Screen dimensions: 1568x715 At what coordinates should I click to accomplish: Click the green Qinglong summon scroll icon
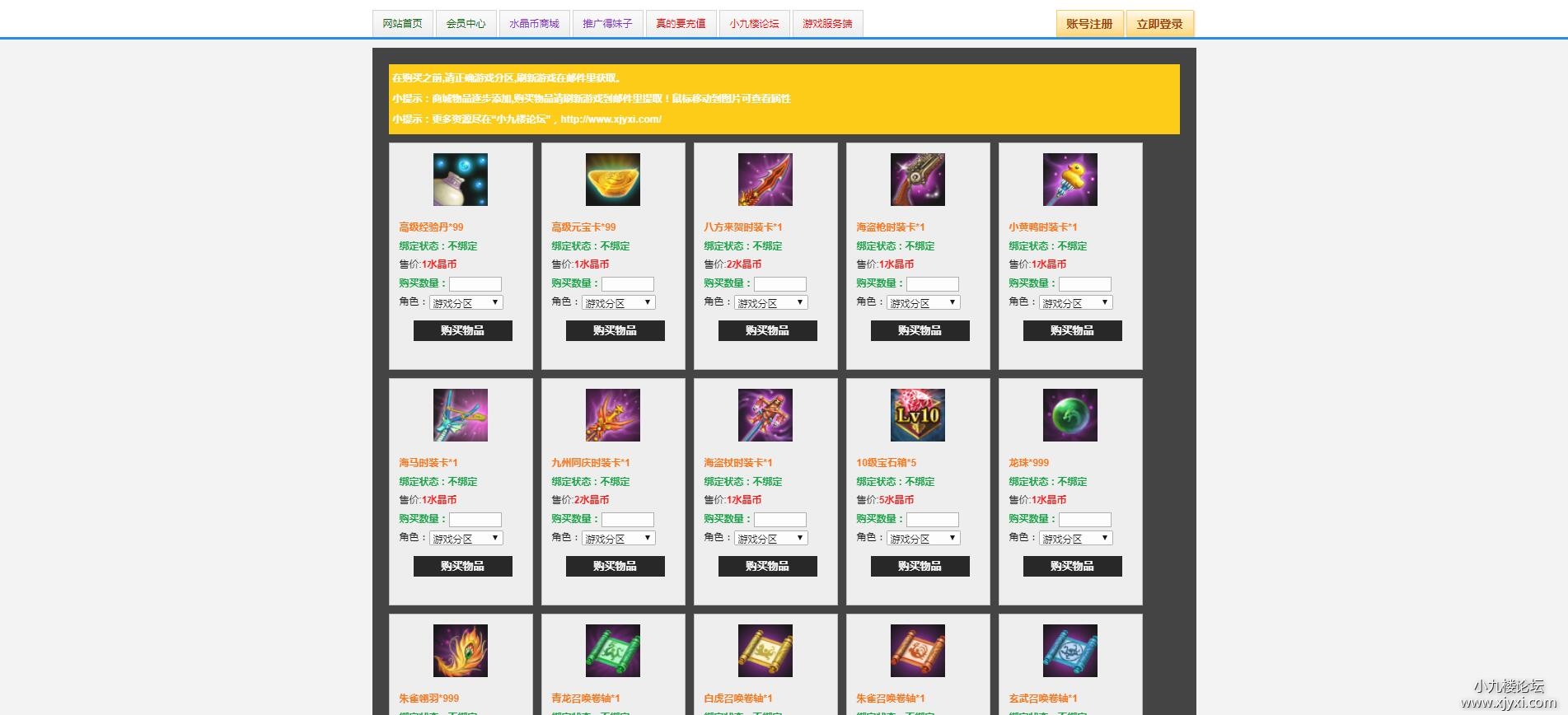coord(613,651)
